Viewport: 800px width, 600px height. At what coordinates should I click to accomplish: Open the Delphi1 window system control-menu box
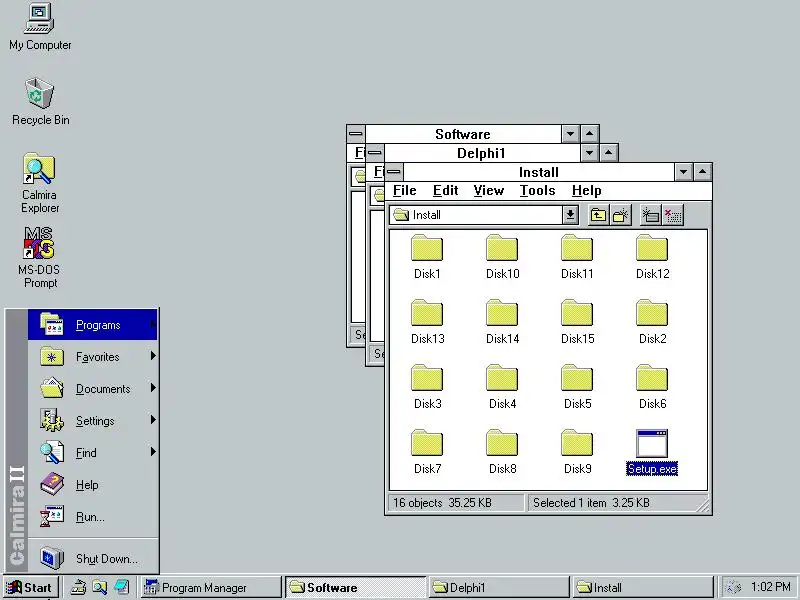[374, 153]
